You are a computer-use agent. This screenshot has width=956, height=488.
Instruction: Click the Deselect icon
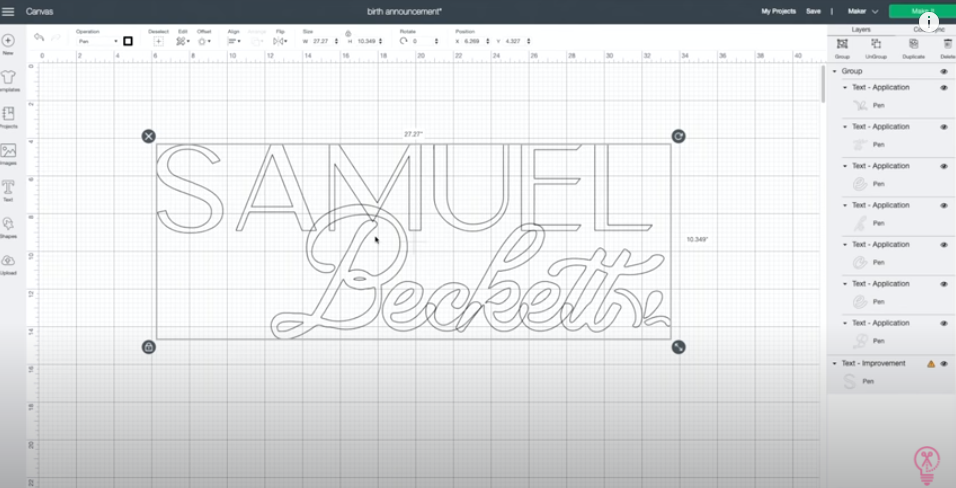click(159, 41)
